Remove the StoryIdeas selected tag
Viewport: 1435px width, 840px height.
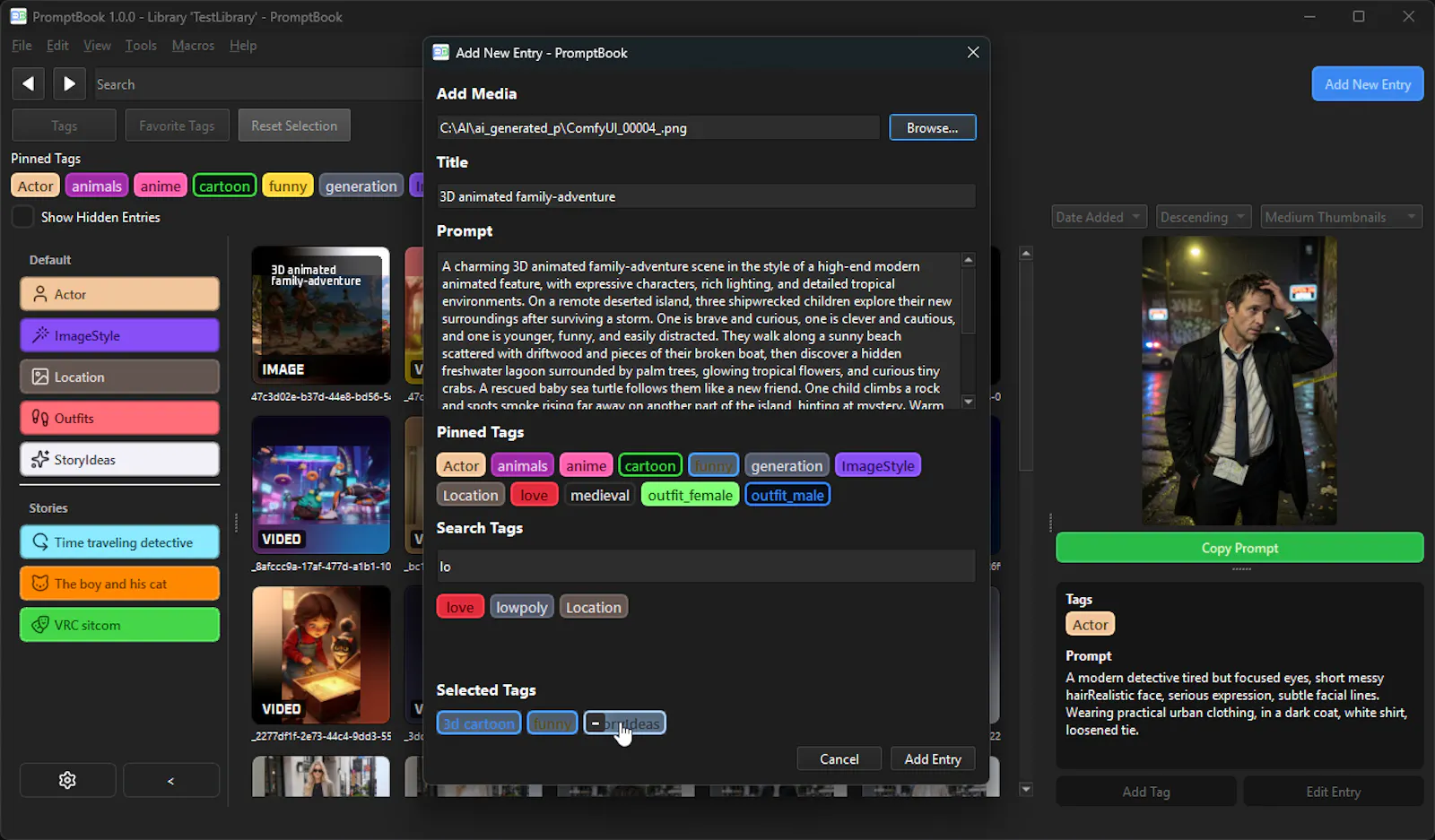pyautogui.click(x=625, y=723)
